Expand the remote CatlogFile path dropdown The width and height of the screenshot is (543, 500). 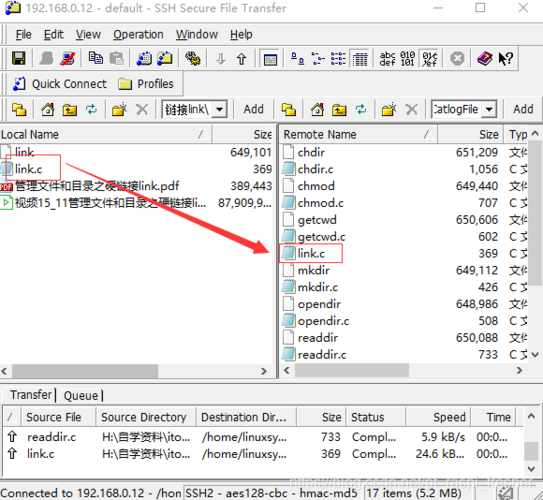click(489, 109)
